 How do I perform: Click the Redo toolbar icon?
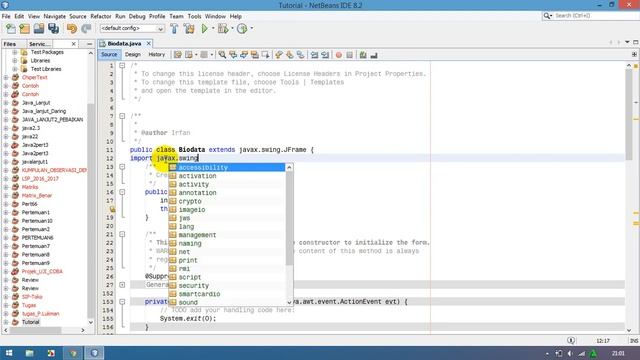(86, 29)
